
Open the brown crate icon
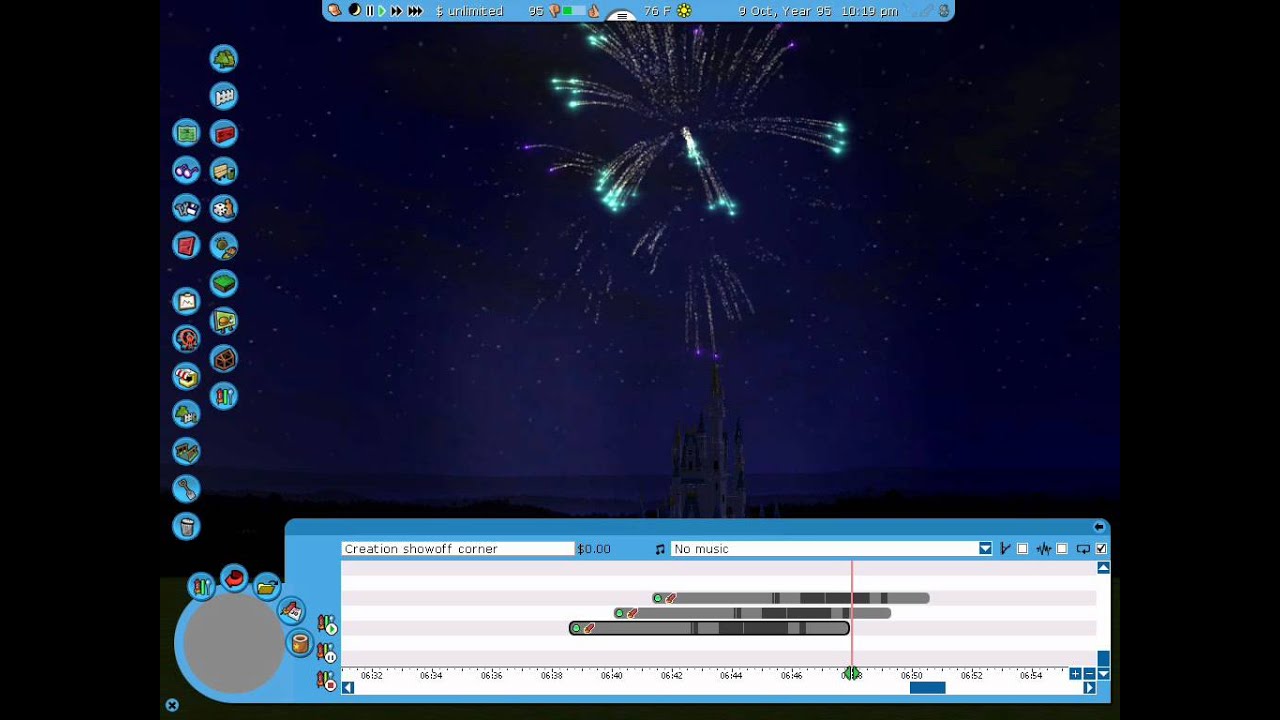click(x=224, y=359)
